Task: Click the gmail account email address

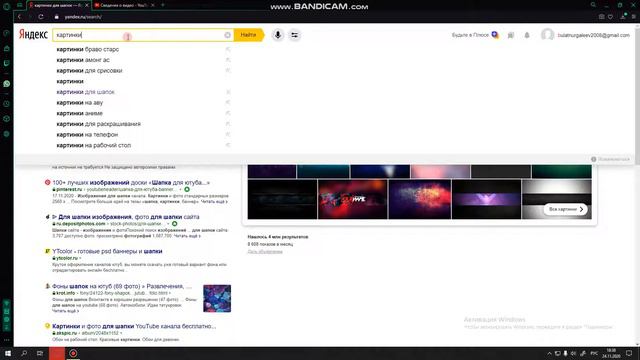Action: click(593, 36)
